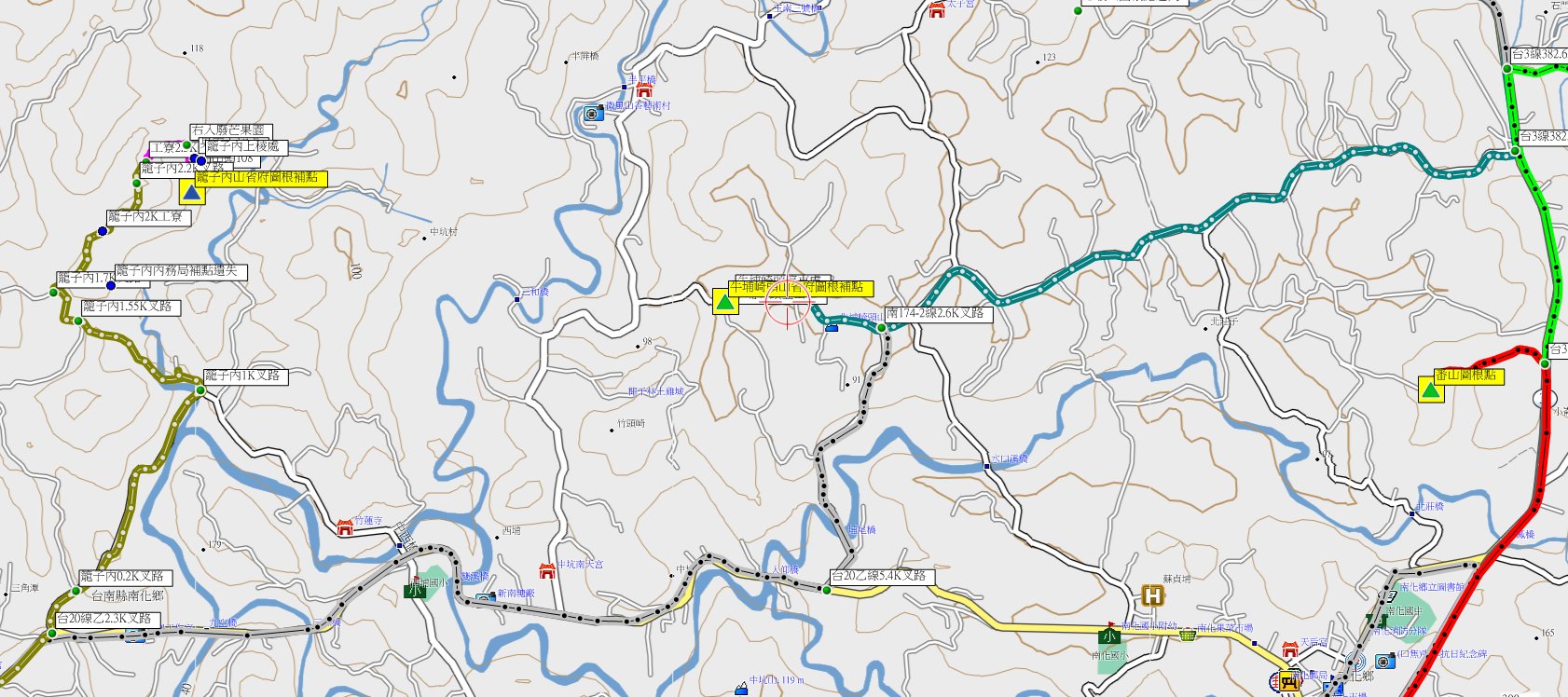This screenshot has width=1568, height=697.
Task: Click the 籠子內內務局補點遺失 label
Action: point(181,272)
